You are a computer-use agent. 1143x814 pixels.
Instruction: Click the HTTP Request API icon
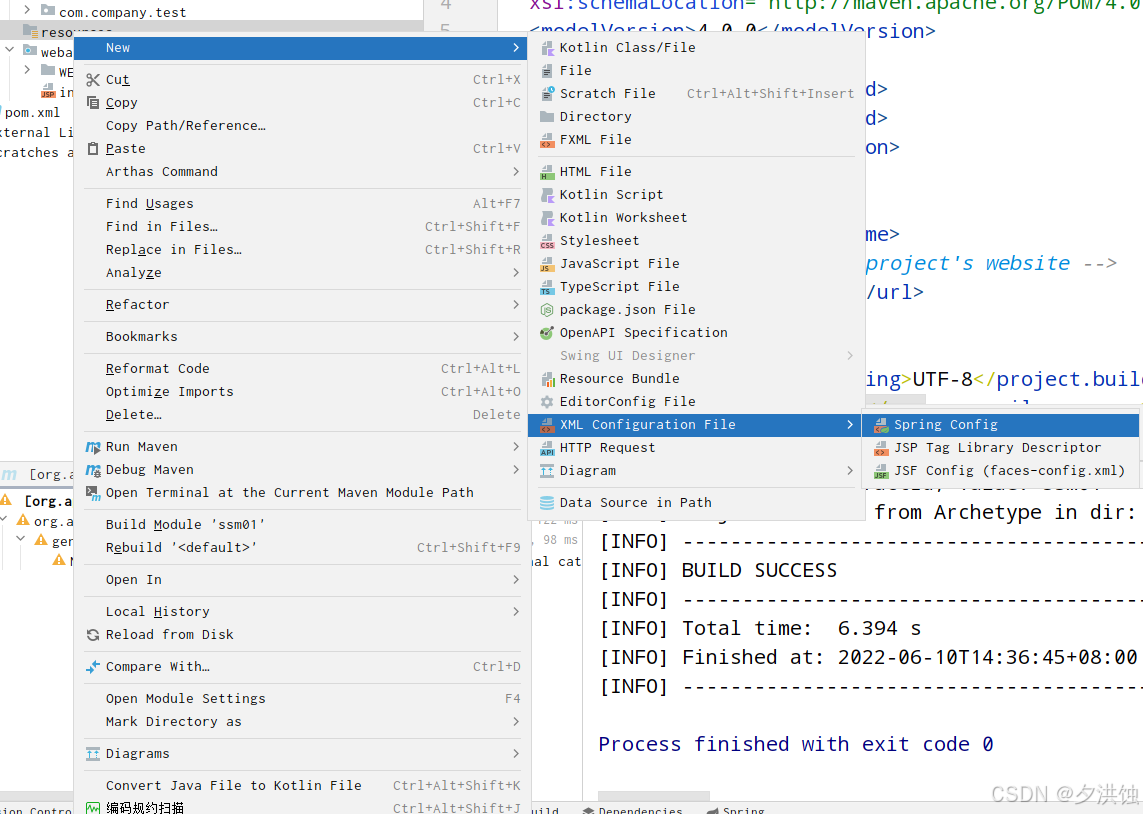(547, 448)
